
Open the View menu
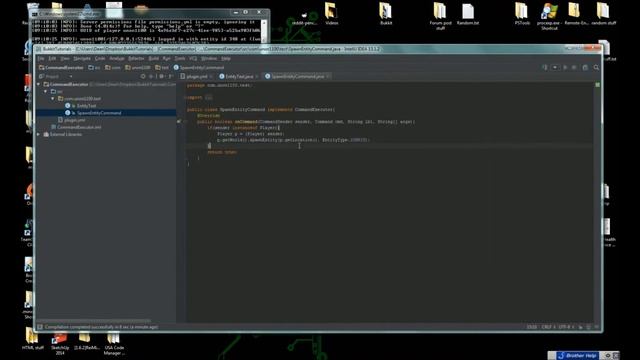pos(64,58)
